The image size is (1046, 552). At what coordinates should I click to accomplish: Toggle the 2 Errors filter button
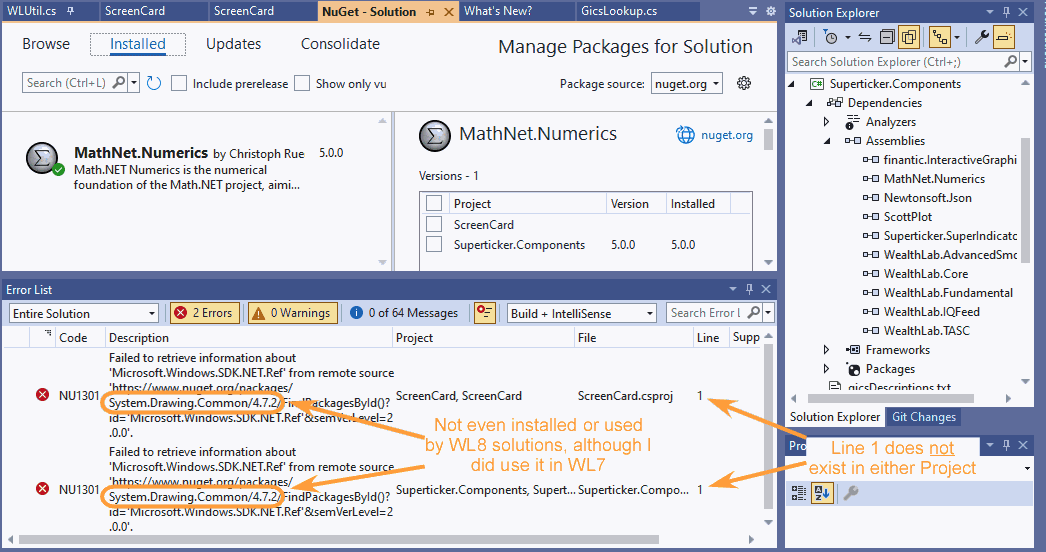[x=205, y=313]
